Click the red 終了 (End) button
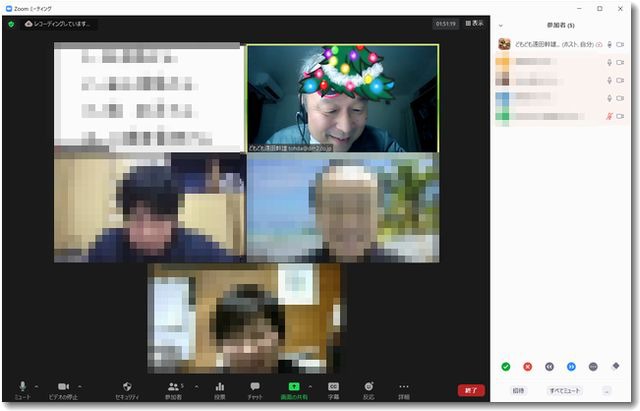Image resolution: width=640 pixels, height=411 pixels. point(471,390)
